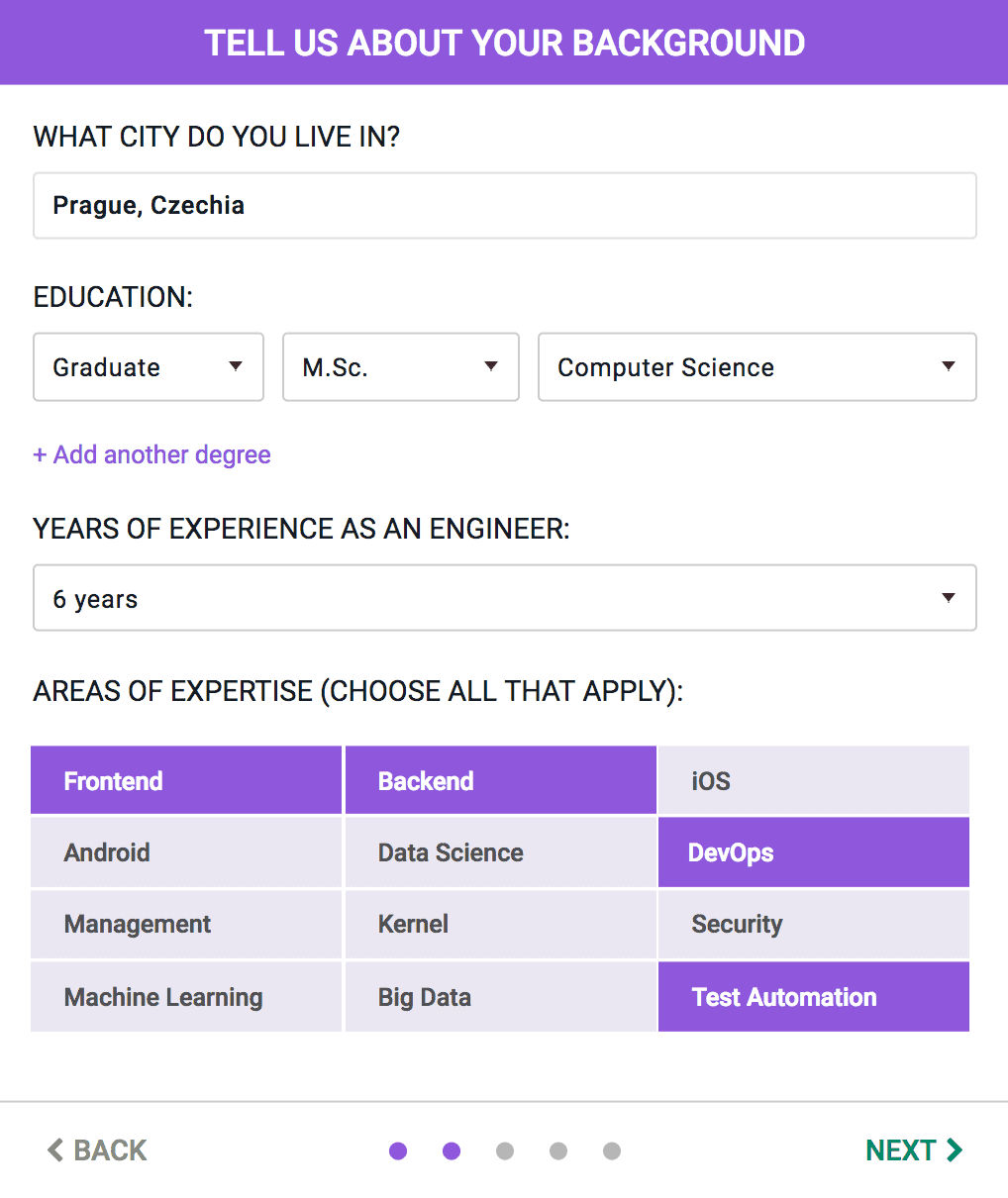Select the iOS expertise tile
Screen dimensions: 1008x1198
(813, 781)
